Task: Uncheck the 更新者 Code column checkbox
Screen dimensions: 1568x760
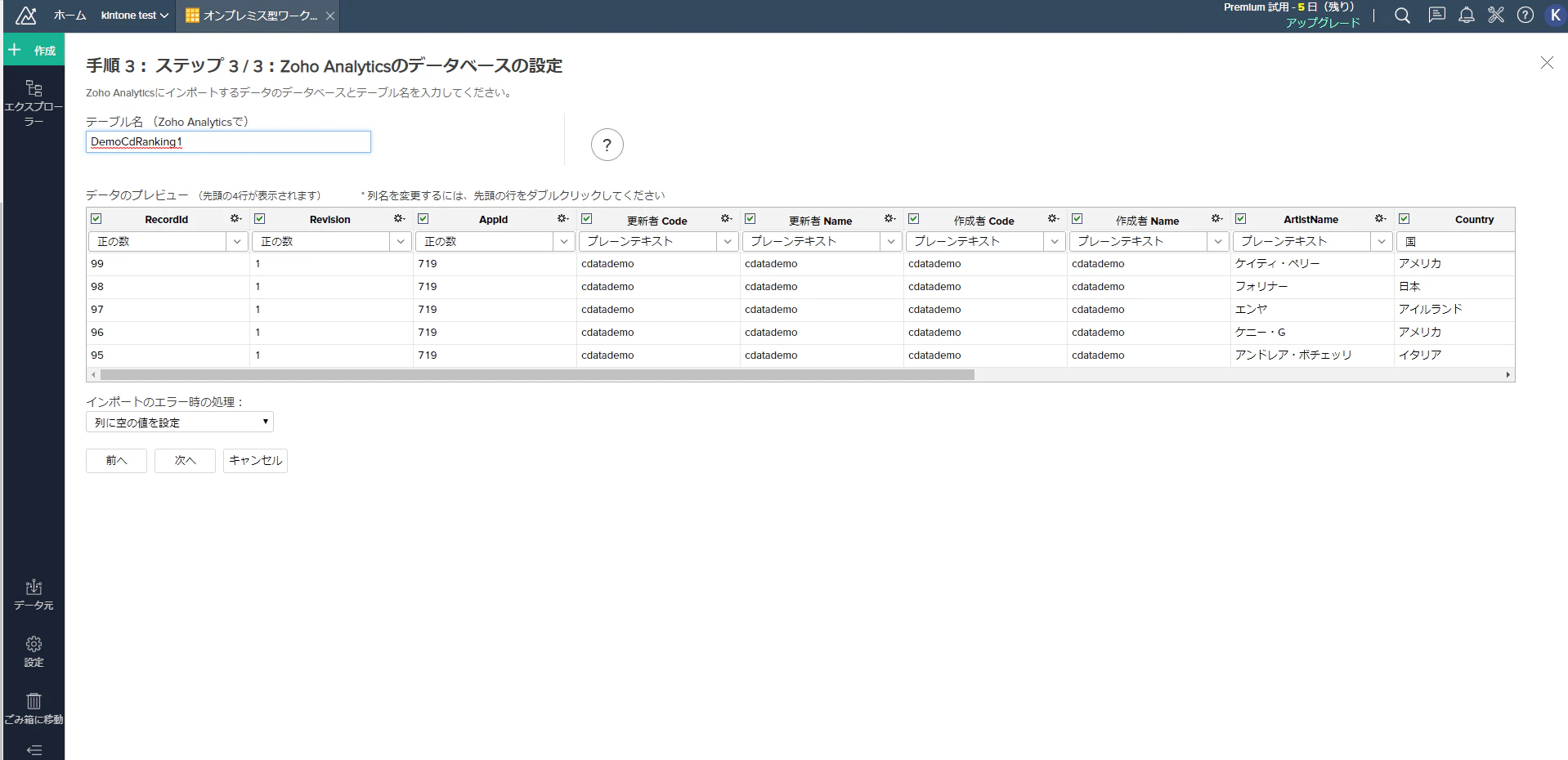Action: click(x=587, y=219)
